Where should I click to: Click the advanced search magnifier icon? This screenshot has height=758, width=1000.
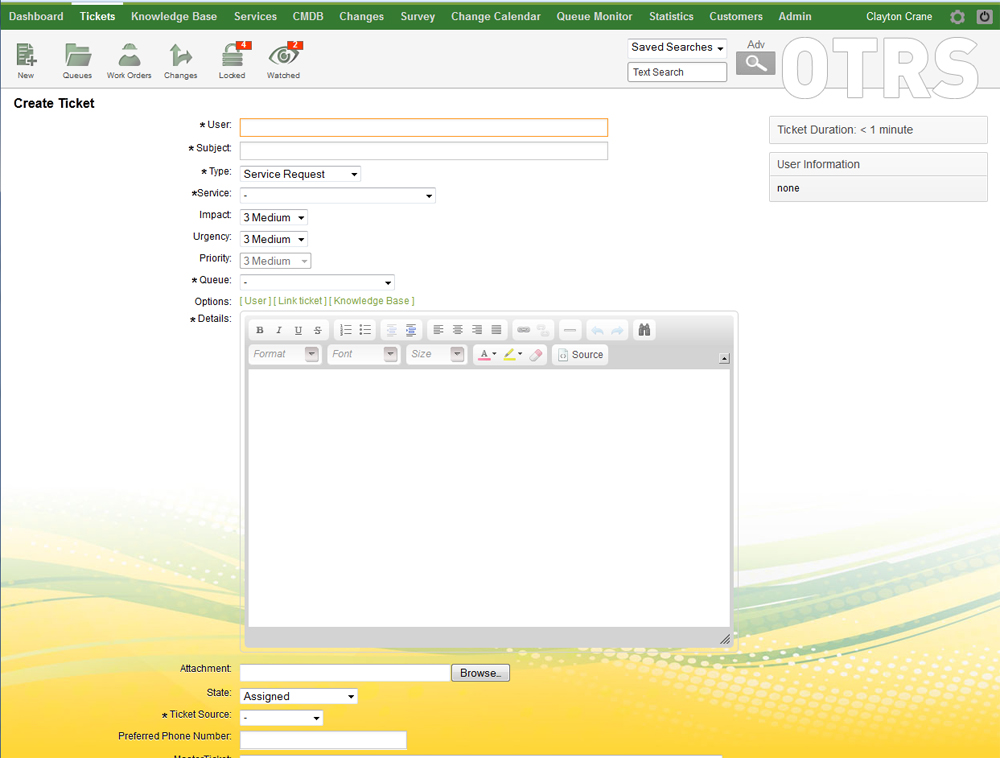point(755,63)
